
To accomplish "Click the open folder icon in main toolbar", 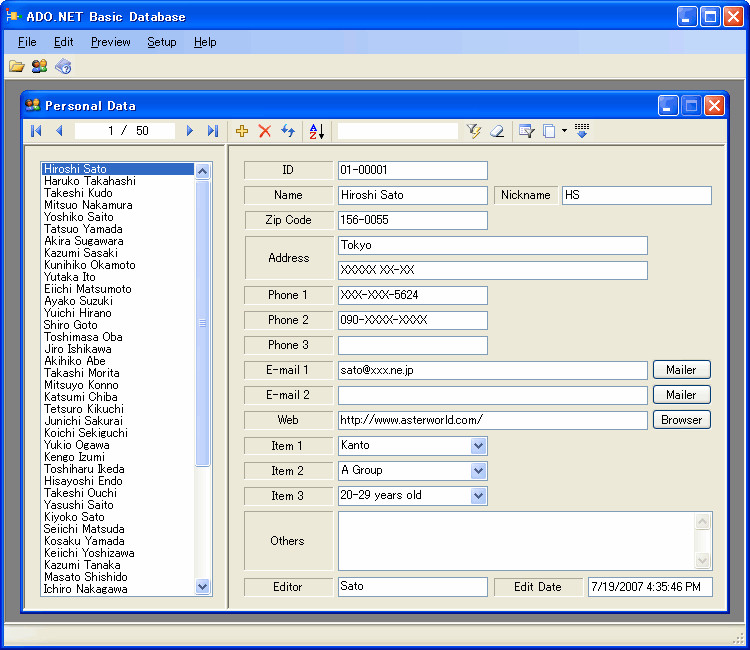I will [x=17, y=66].
